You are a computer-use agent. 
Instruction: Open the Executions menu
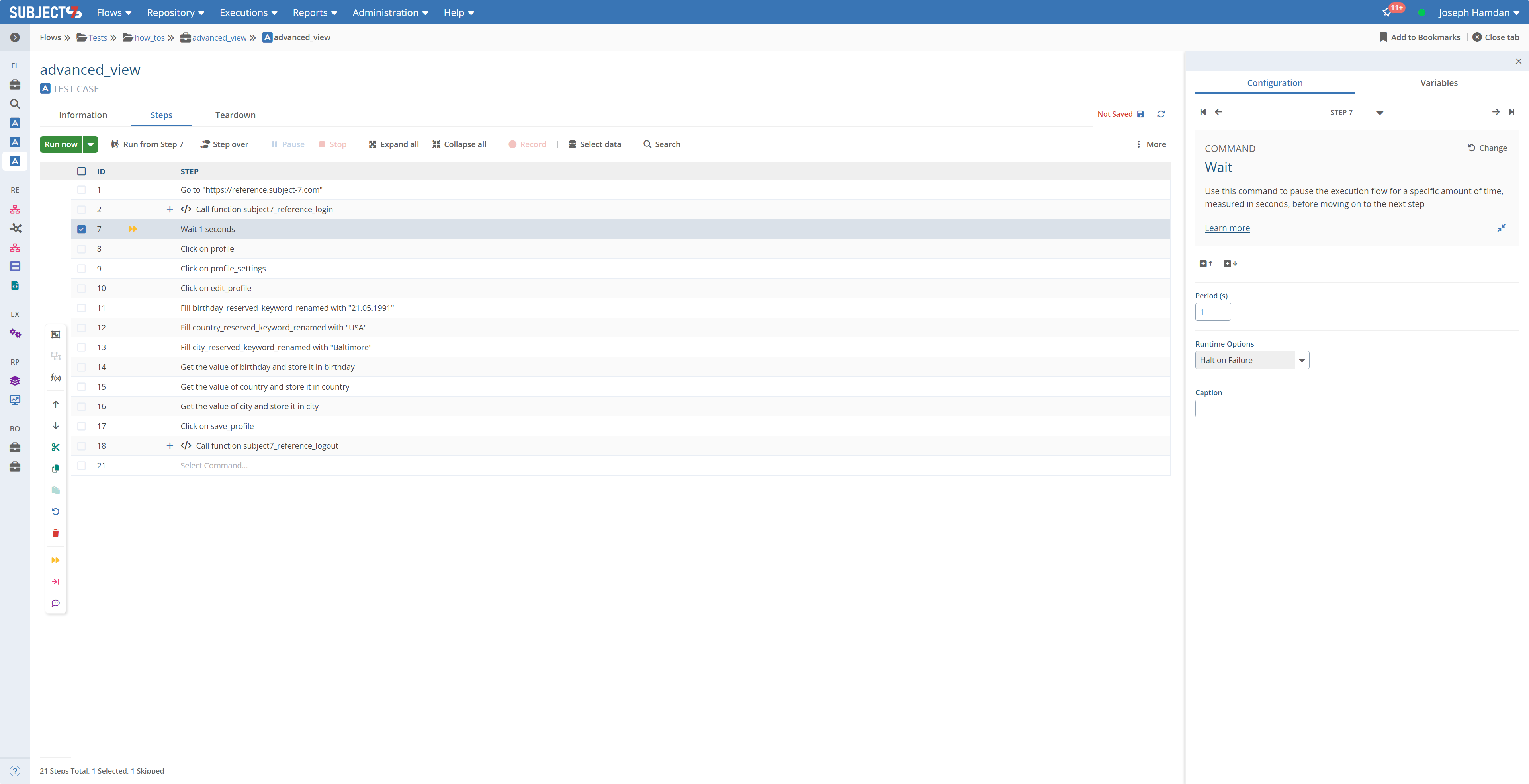point(248,12)
